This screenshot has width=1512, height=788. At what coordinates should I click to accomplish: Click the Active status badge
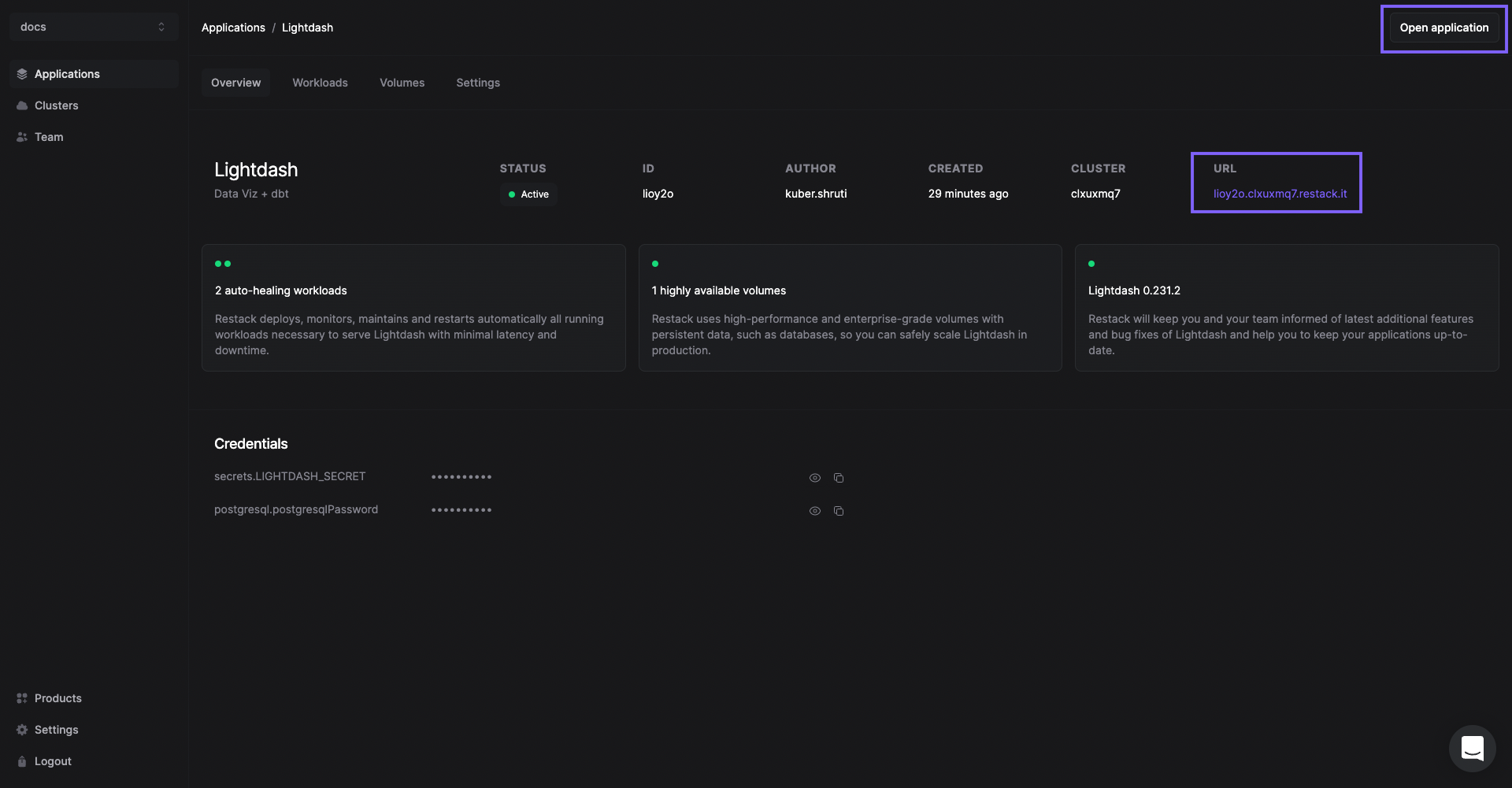click(x=528, y=194)
